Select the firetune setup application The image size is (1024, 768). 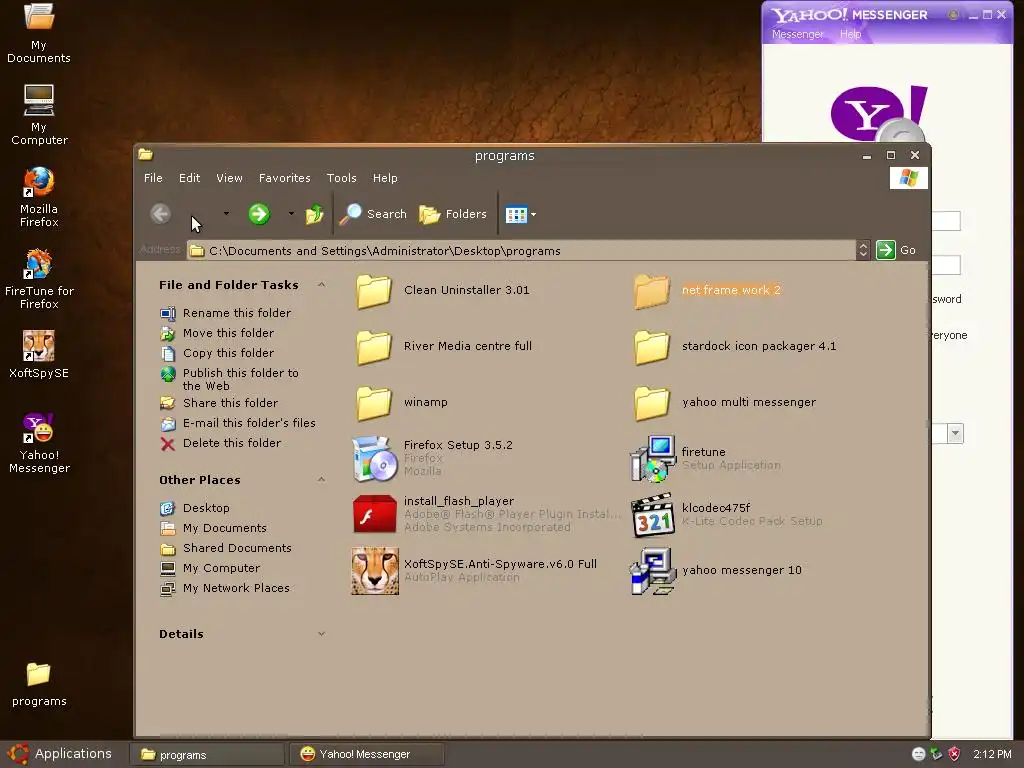pos(705,458)
